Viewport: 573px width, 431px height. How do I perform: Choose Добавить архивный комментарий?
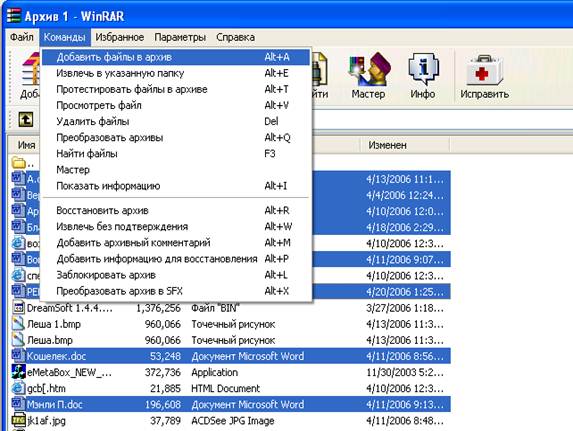[176, 243]
